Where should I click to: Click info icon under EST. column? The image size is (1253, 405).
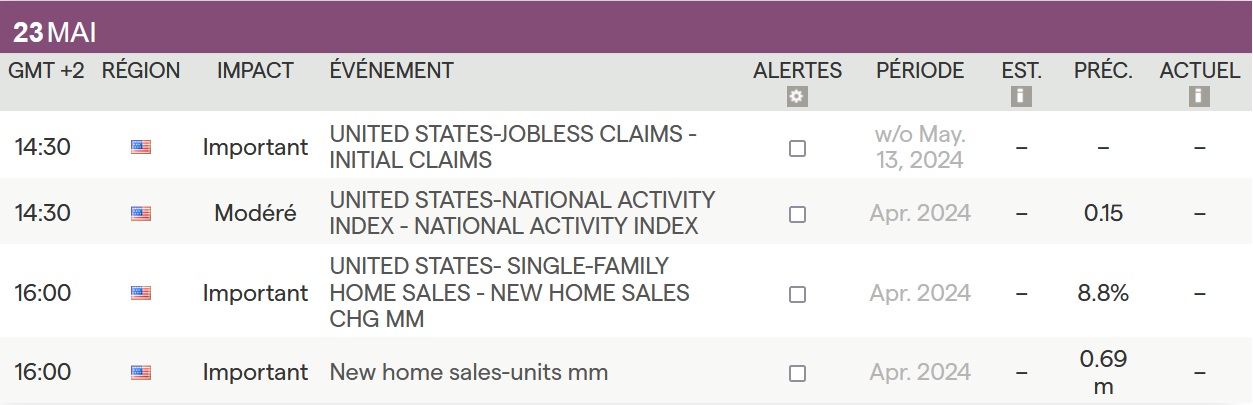[1021, 97]
